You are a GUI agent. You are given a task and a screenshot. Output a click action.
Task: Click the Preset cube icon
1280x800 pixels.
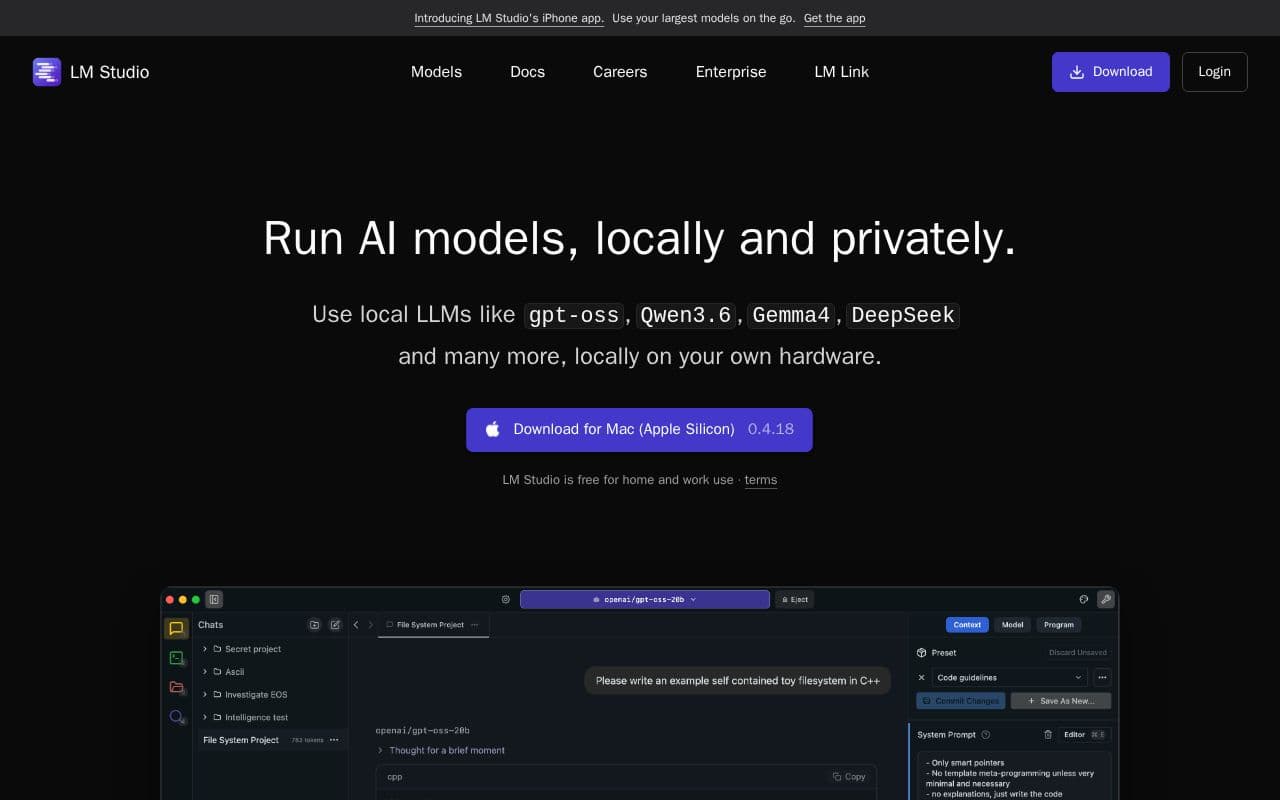pos(922,652)
